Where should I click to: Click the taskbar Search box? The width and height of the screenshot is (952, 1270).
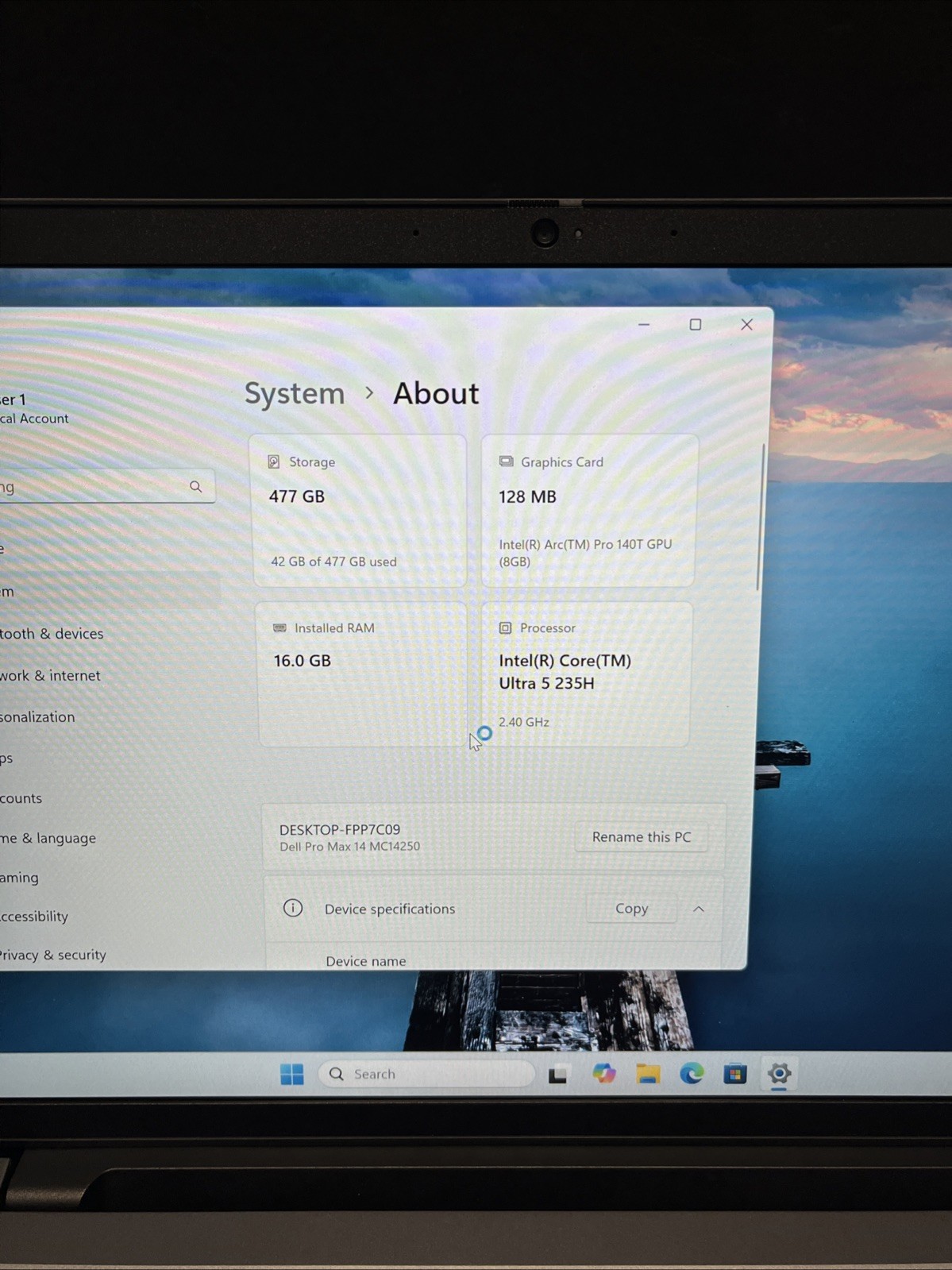pyautogui.click(x=426, y=1074)
